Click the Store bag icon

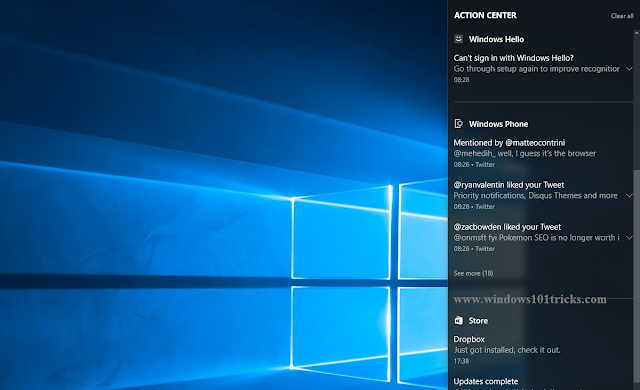coord(458,321)
